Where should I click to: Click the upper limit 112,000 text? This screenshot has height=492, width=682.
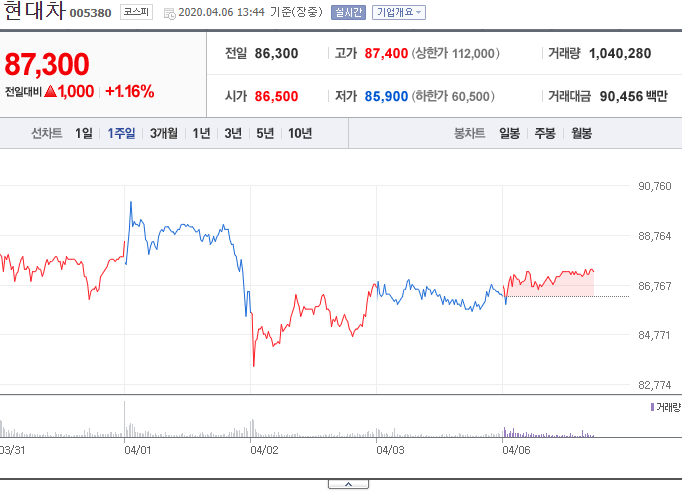pyautogui.click(x=455, y=54)
